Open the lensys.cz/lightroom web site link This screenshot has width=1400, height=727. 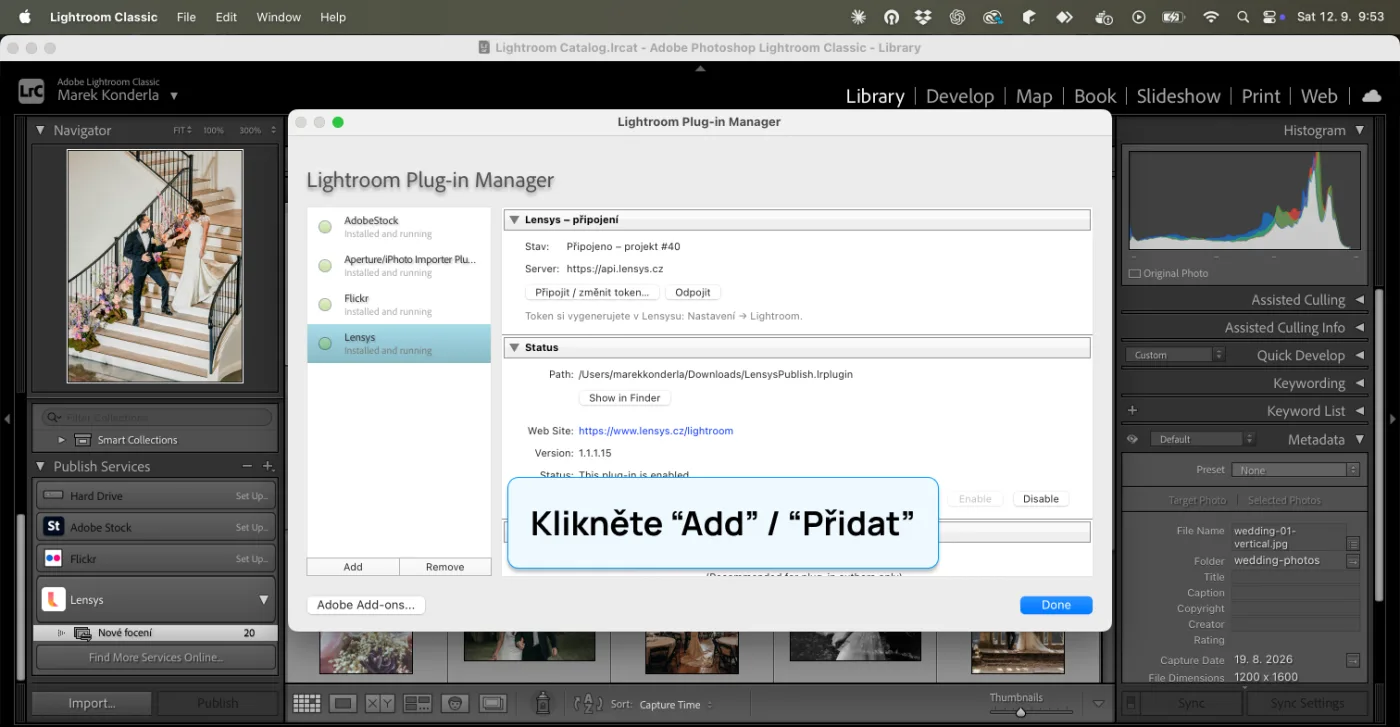click(x=655, y=431)
